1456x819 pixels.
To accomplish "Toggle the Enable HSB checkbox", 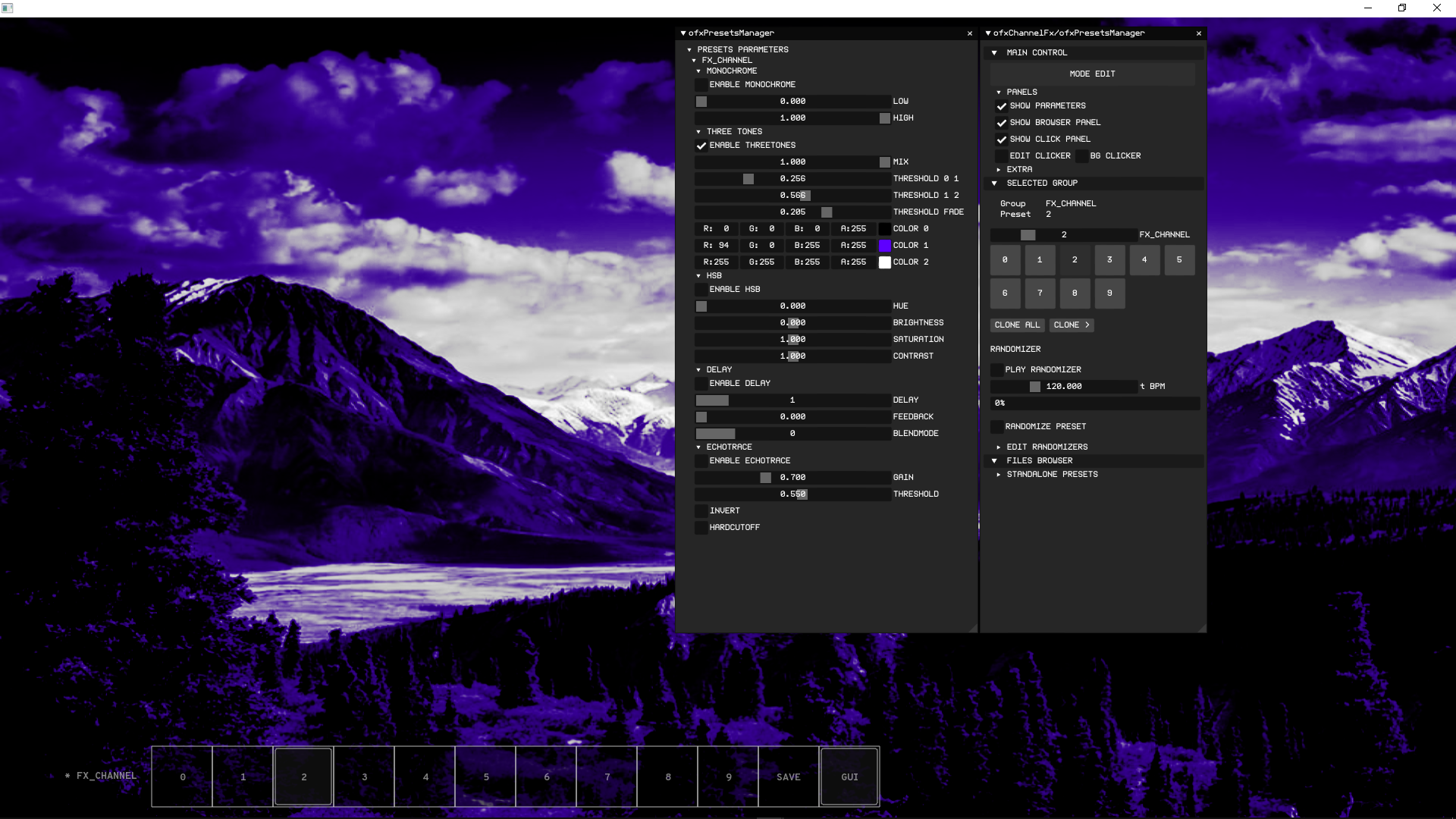I will (701, 290).
